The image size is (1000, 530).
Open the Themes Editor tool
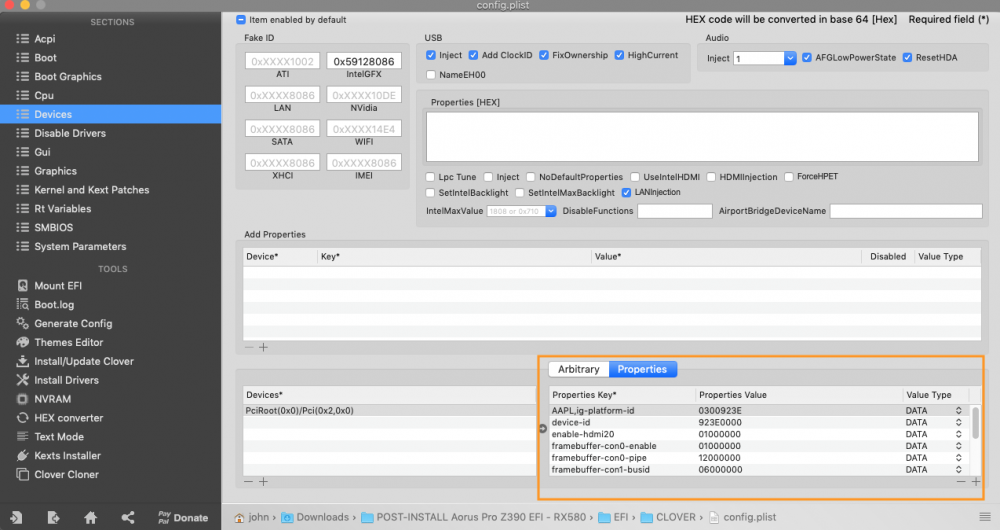click(x=68, y=342)
